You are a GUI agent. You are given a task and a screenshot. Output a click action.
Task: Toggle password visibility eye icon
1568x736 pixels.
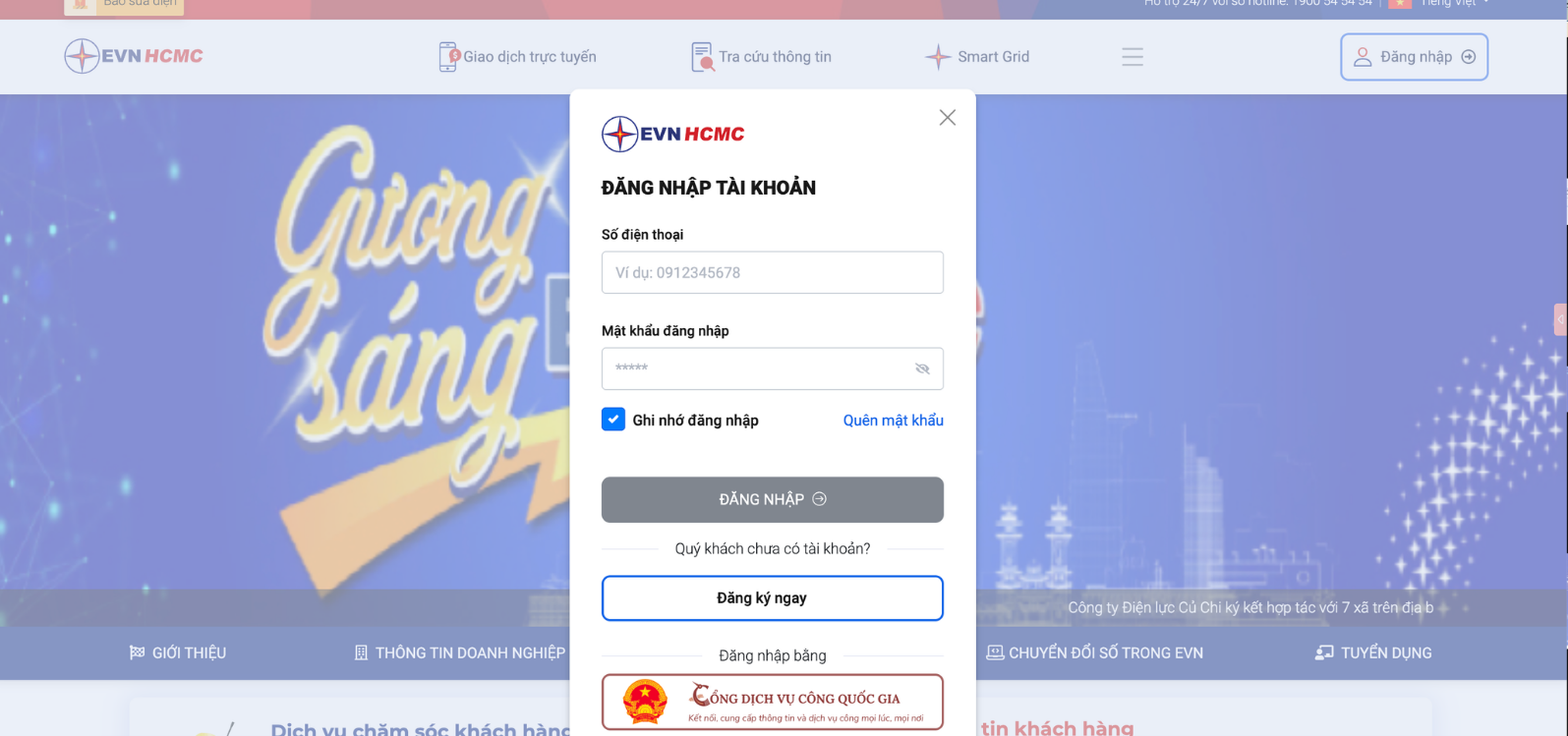point(922,368)
